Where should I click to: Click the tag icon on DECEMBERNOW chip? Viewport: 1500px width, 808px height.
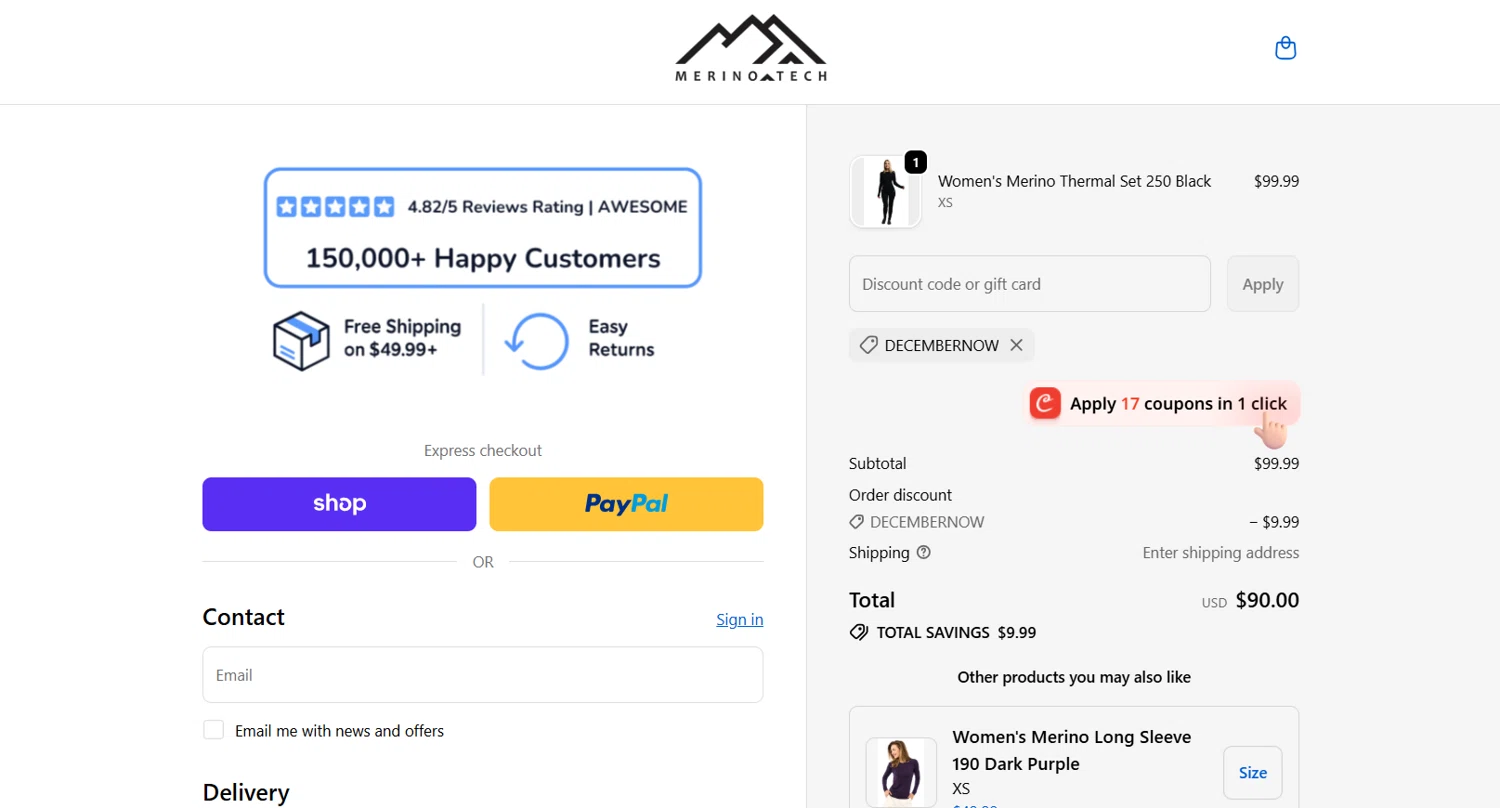(868, 345)
